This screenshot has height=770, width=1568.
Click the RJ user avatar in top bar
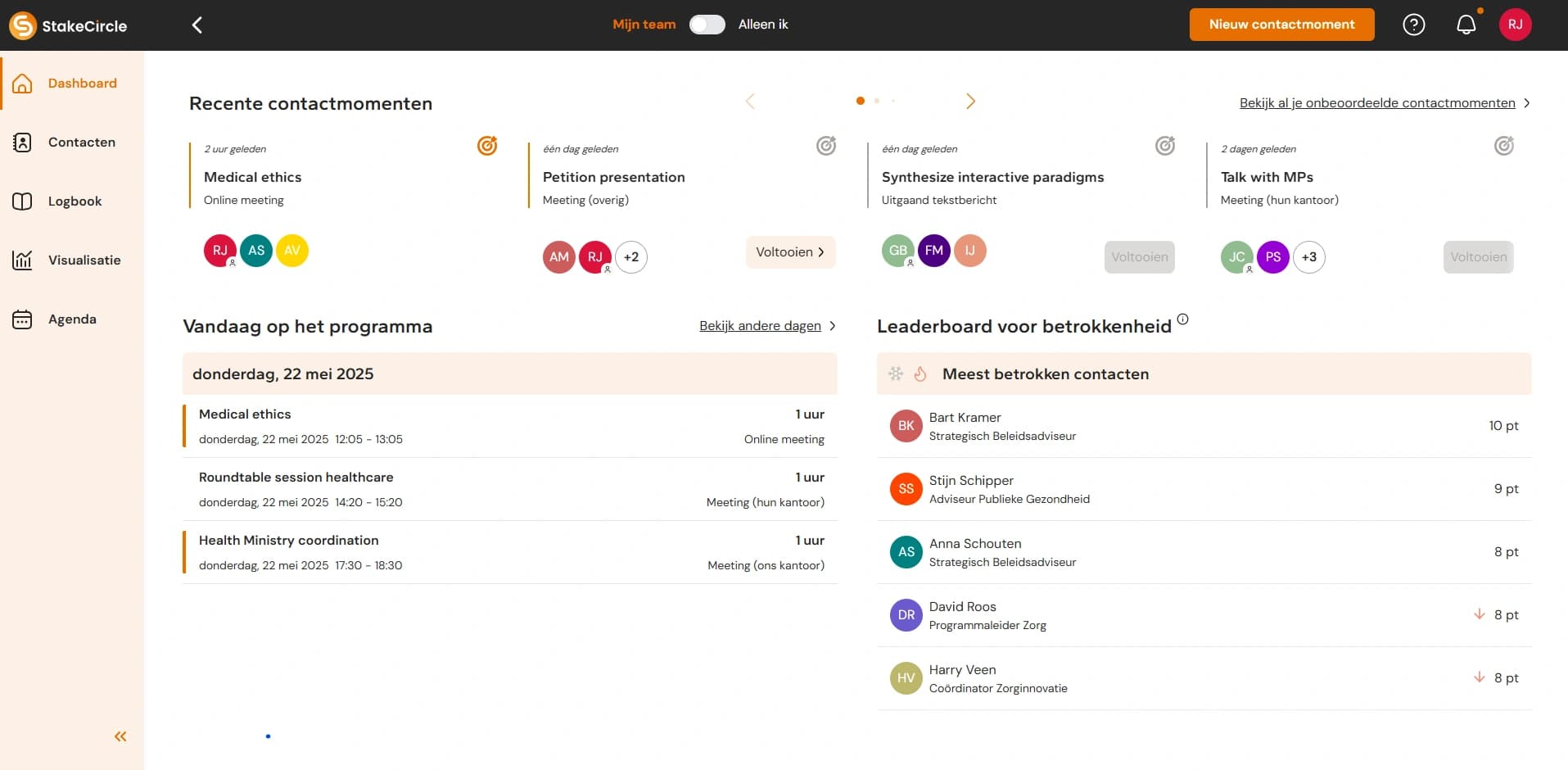1515,25
